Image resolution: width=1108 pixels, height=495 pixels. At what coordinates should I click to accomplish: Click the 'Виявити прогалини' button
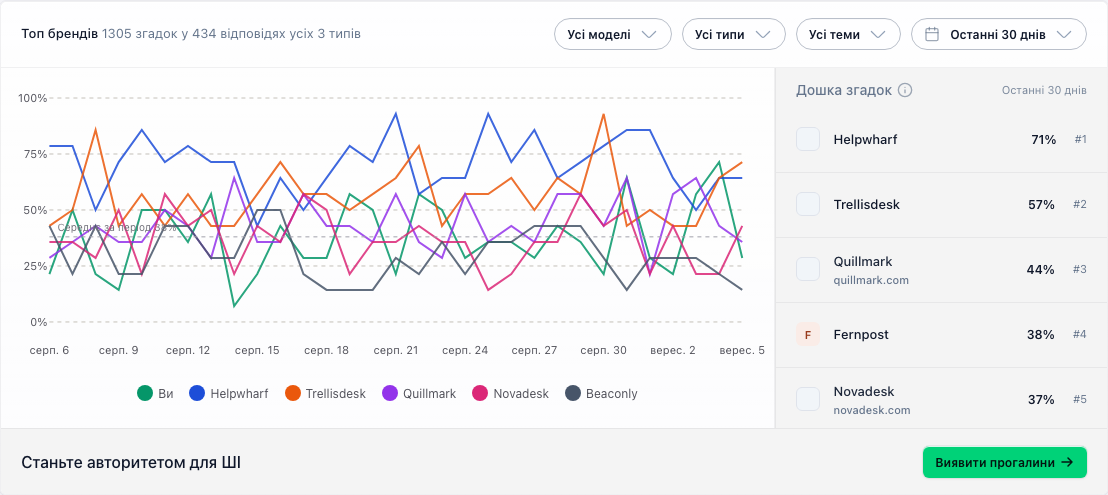(1005, 463)
